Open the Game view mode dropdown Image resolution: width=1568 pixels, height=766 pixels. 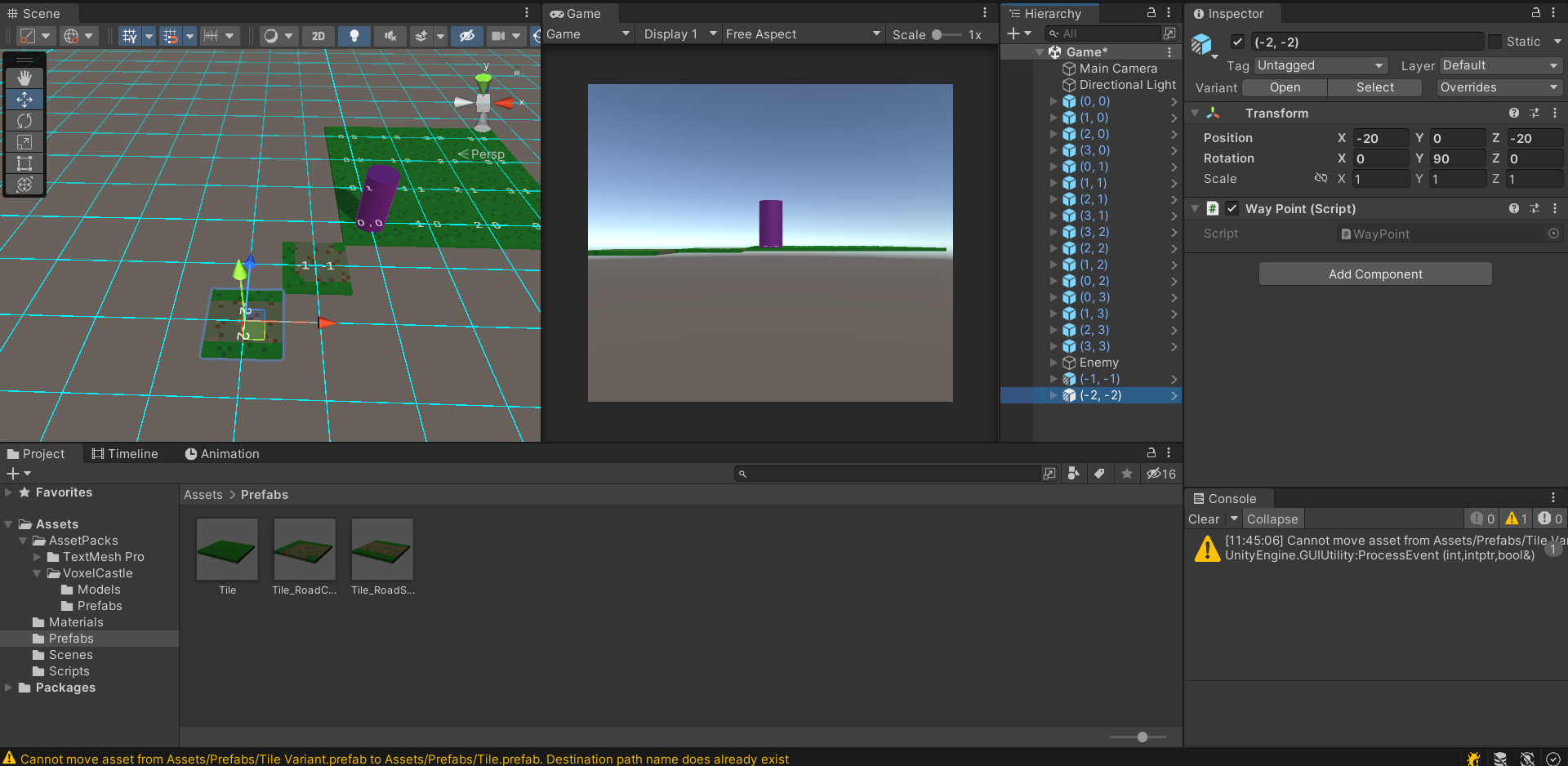point(588,34)
